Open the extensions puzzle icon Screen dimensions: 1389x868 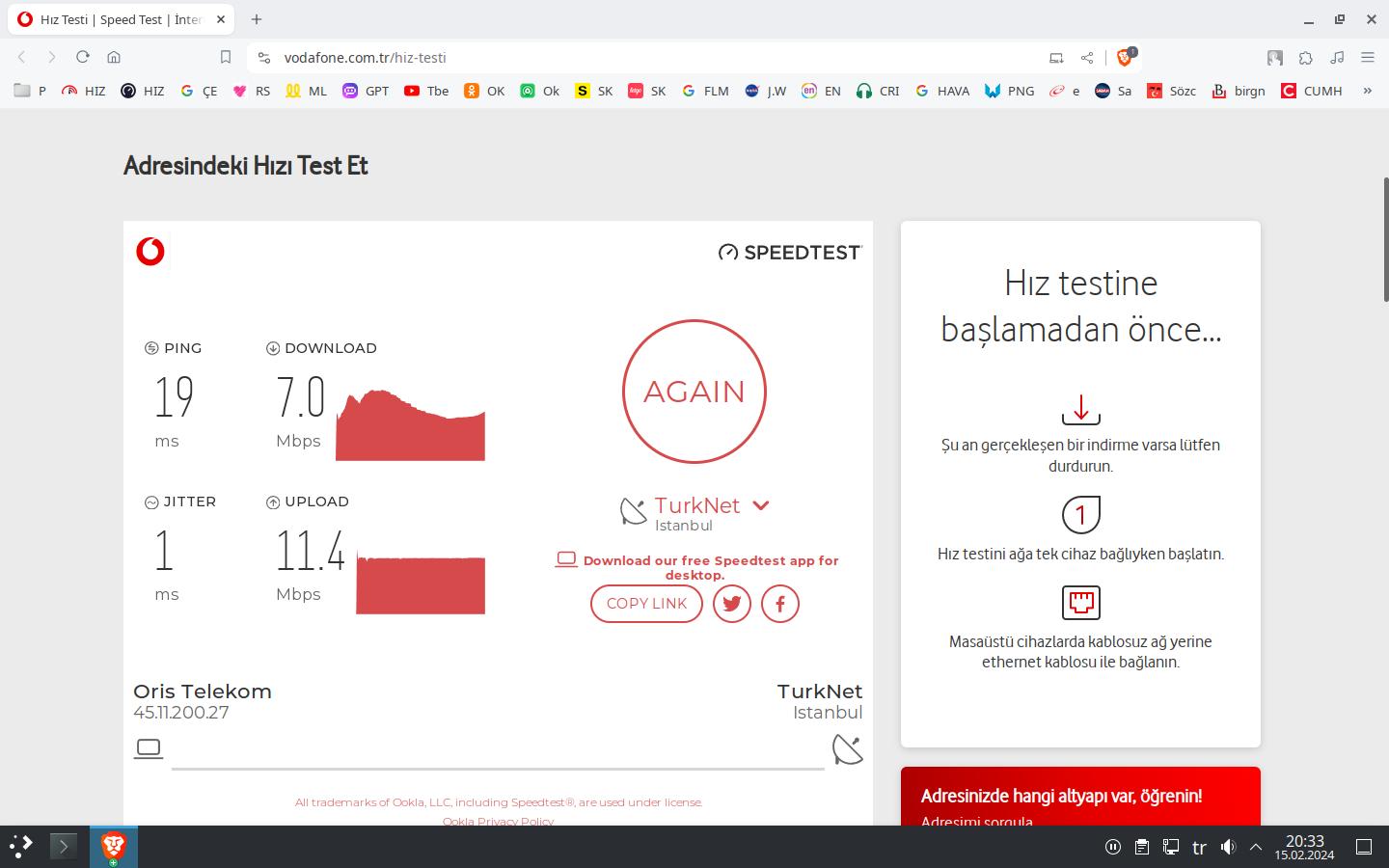(x=1306, y=57)
